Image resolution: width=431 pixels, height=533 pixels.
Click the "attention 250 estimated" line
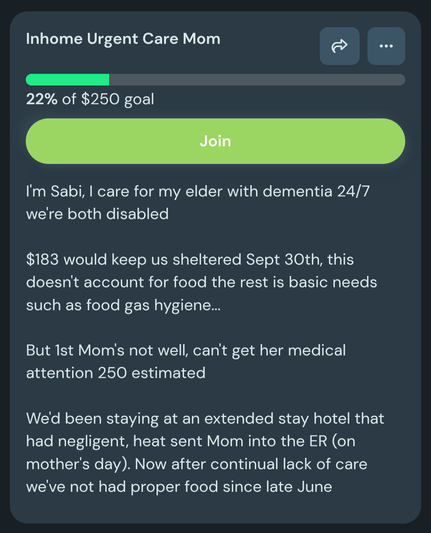(x=116, y=373)
